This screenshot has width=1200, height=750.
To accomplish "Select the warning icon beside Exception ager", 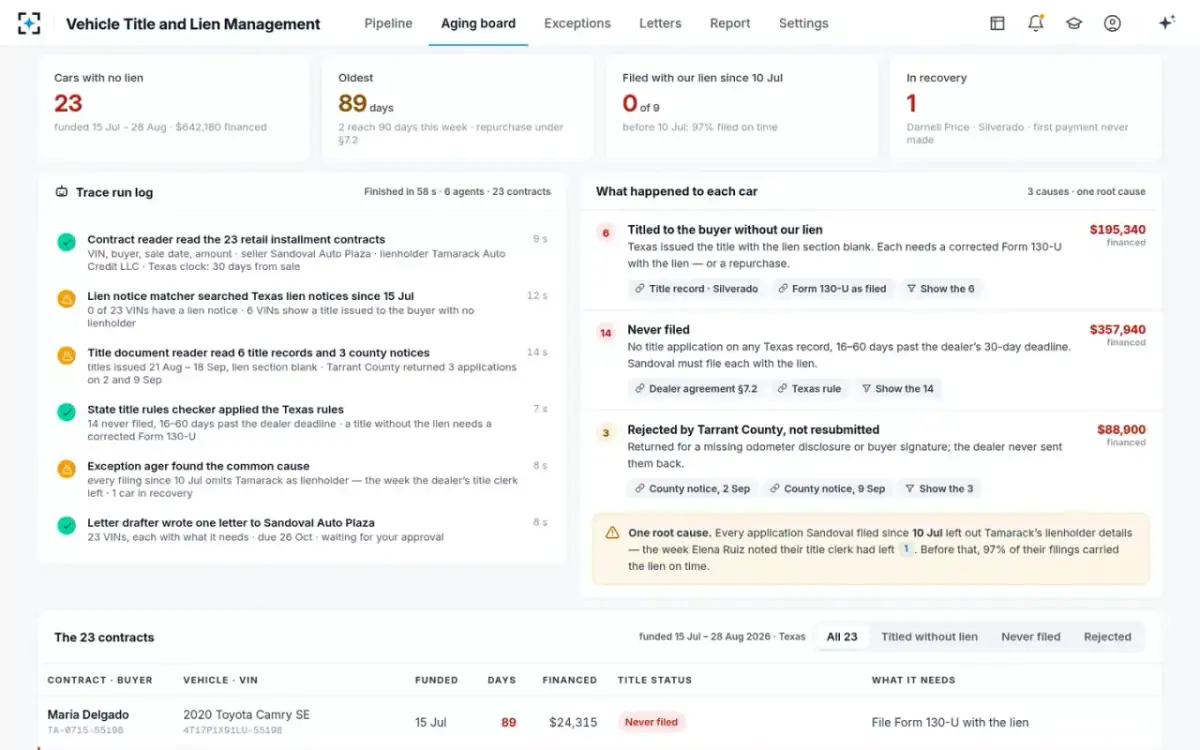I will [x=66, y=468].
